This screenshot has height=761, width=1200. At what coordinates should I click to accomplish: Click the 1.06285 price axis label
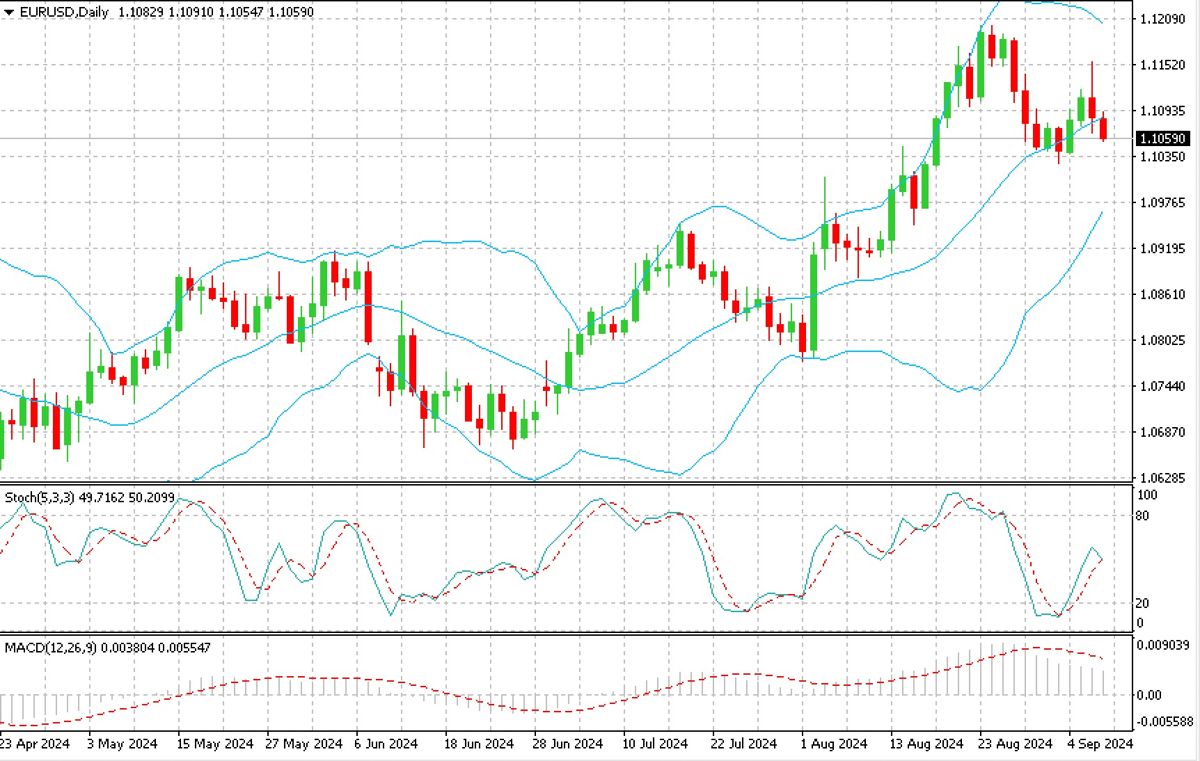click(1163, 478)
